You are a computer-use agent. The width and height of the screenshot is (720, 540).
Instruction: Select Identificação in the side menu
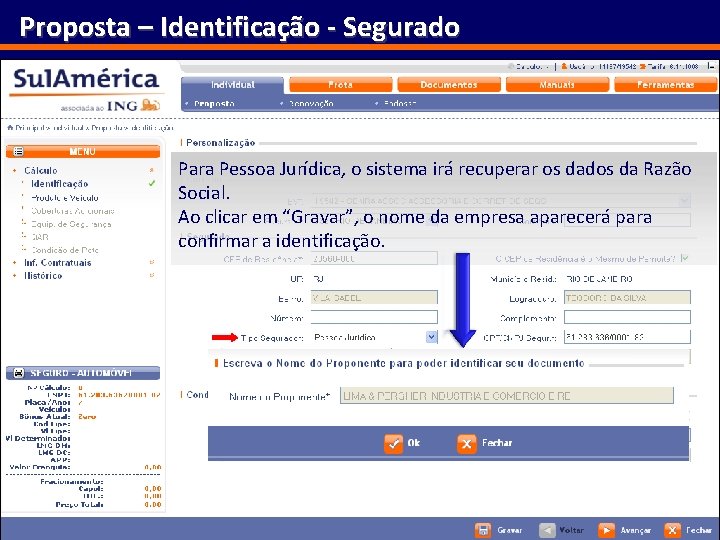(60, 184)
